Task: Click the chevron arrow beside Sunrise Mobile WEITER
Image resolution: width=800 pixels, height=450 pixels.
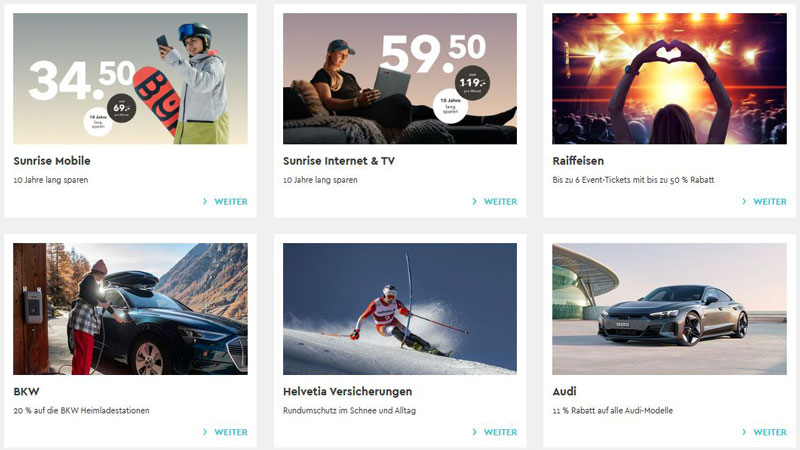Action: point(205,202)
